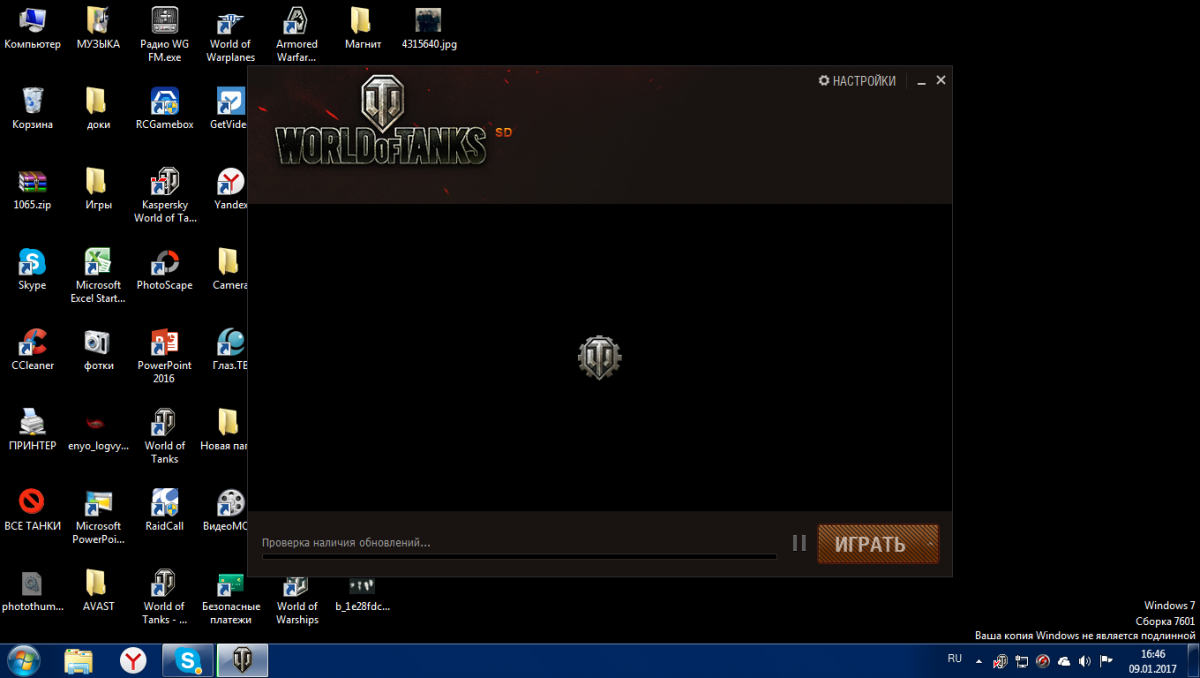Open Yandex browser from taskbar
Image resolution: width=1200 pixels, height=678 pixels.
(133, 660)
